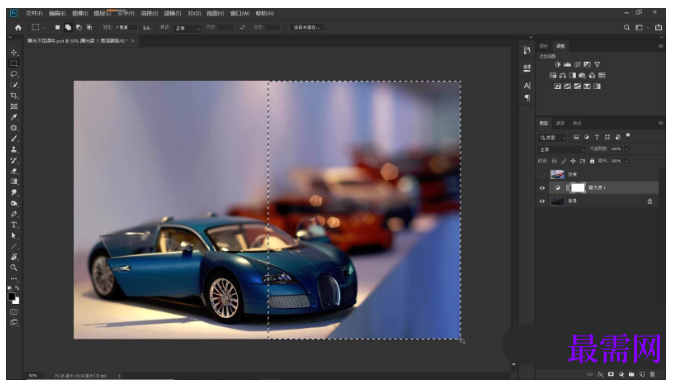
Task: Open the layer filter type dropdown
Action: 552,138
